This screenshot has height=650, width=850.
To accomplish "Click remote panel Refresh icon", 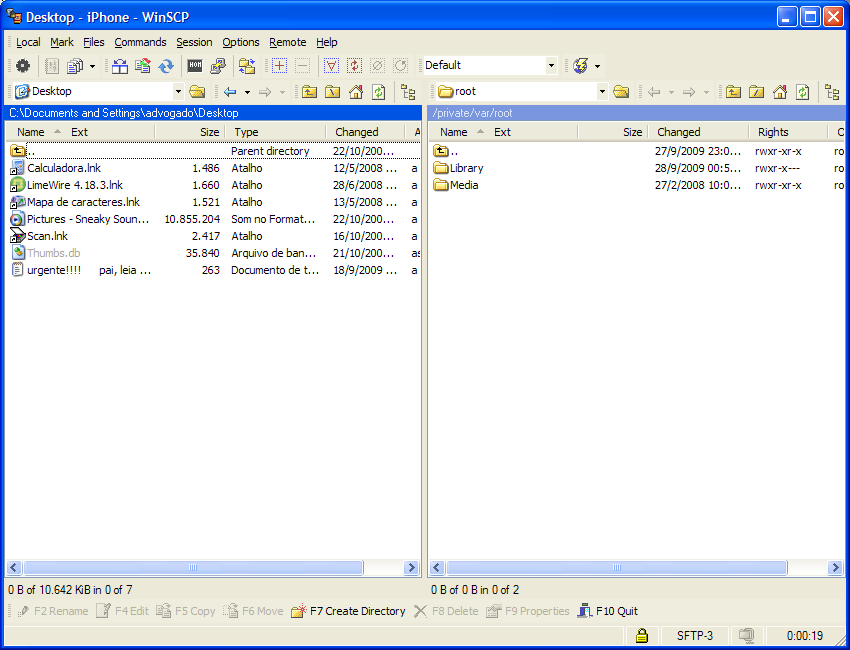I will coord(803,92).
